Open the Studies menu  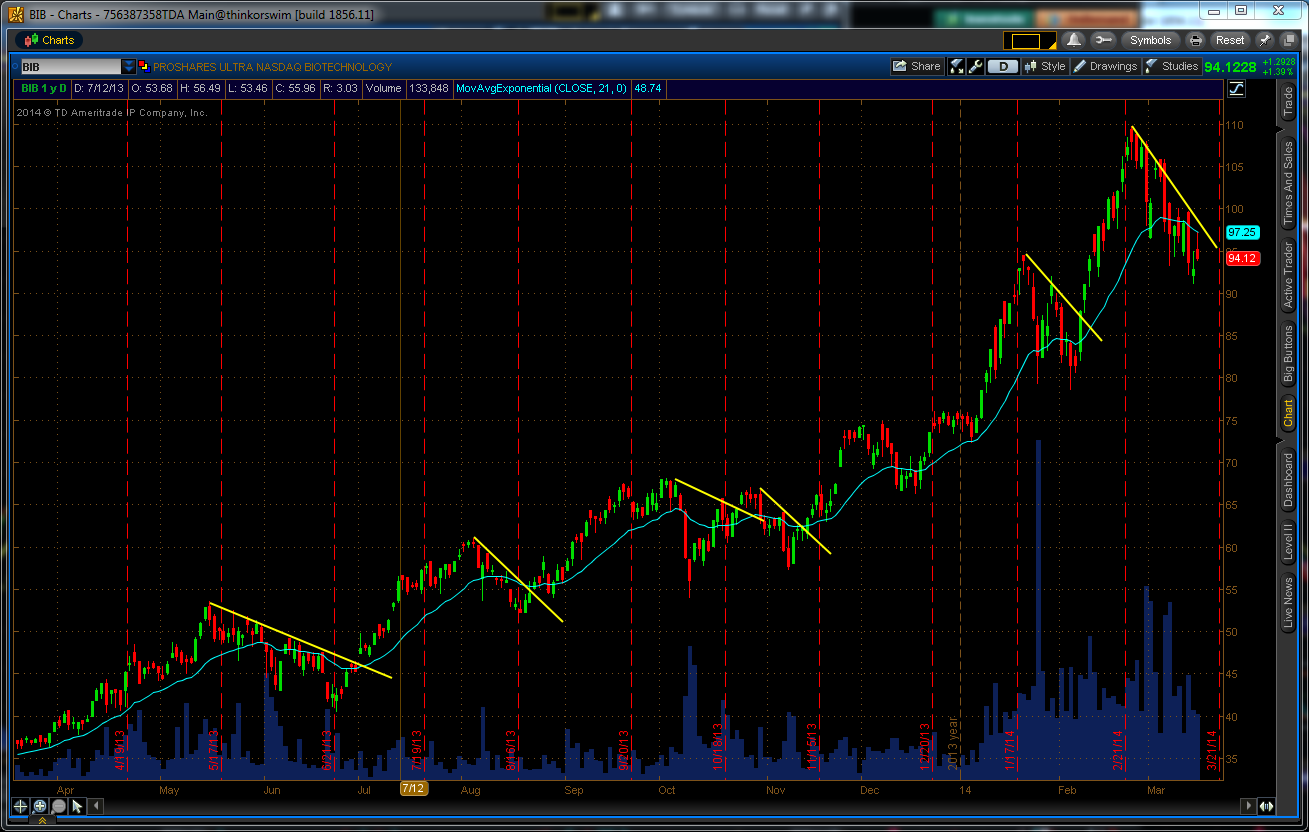click(x=1171, y=67)
